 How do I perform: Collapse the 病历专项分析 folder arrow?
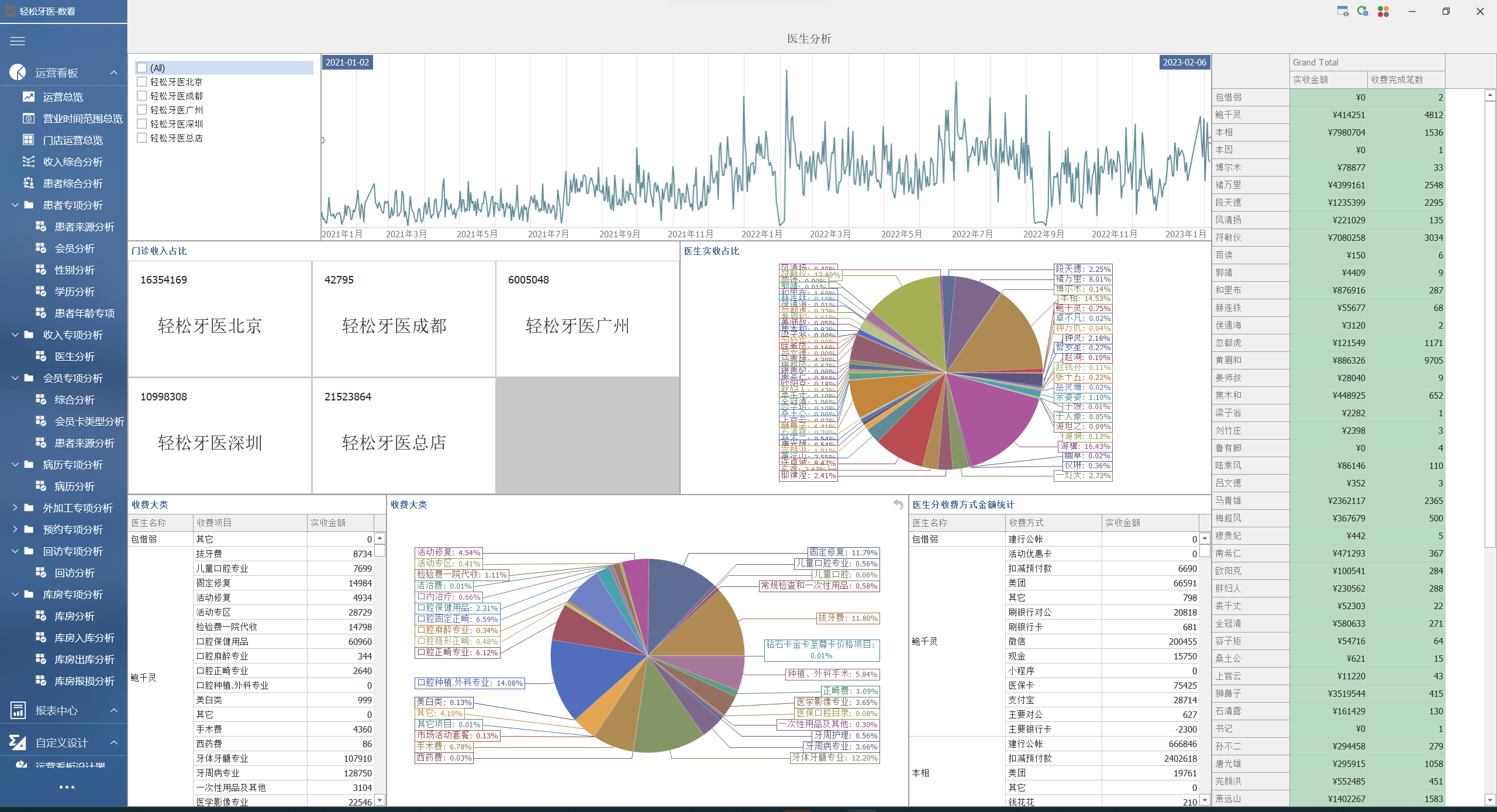pyautogui.click(x=15, y=464)
